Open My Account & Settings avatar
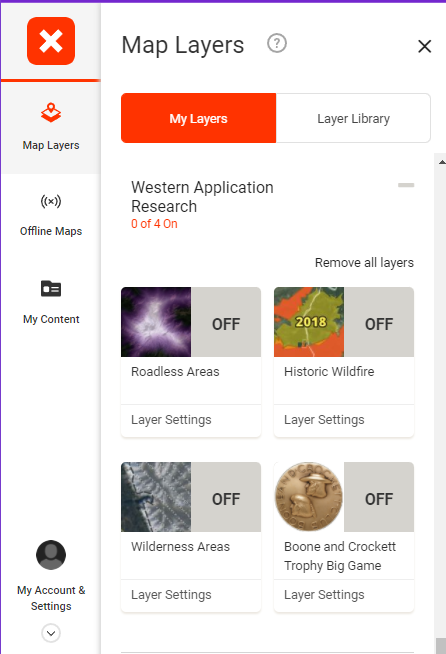This screenshot has height=654, width=446. 51,555
